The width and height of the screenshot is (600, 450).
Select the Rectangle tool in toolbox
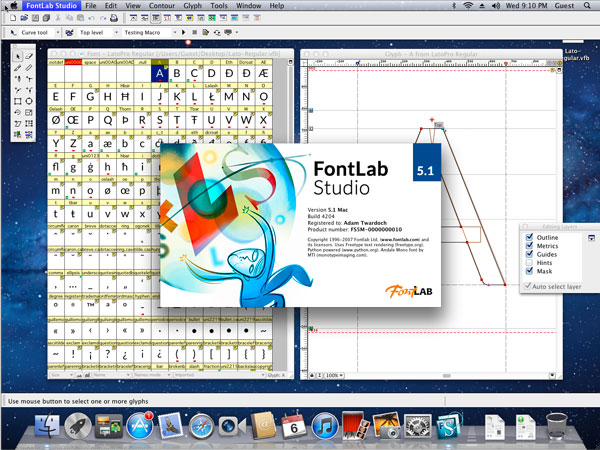(18, 101)
